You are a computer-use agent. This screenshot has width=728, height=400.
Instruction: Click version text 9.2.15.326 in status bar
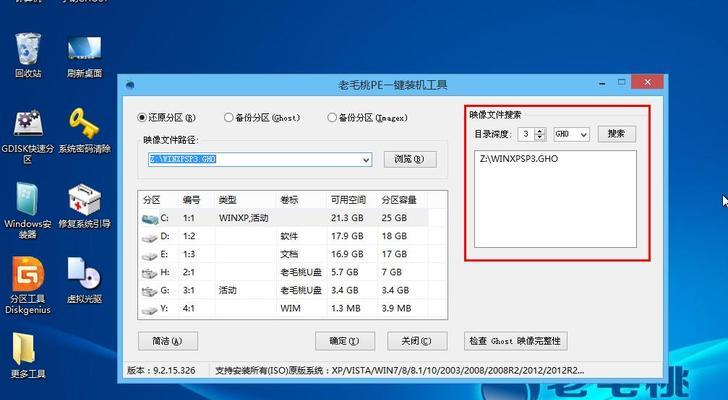click(174, 370)
